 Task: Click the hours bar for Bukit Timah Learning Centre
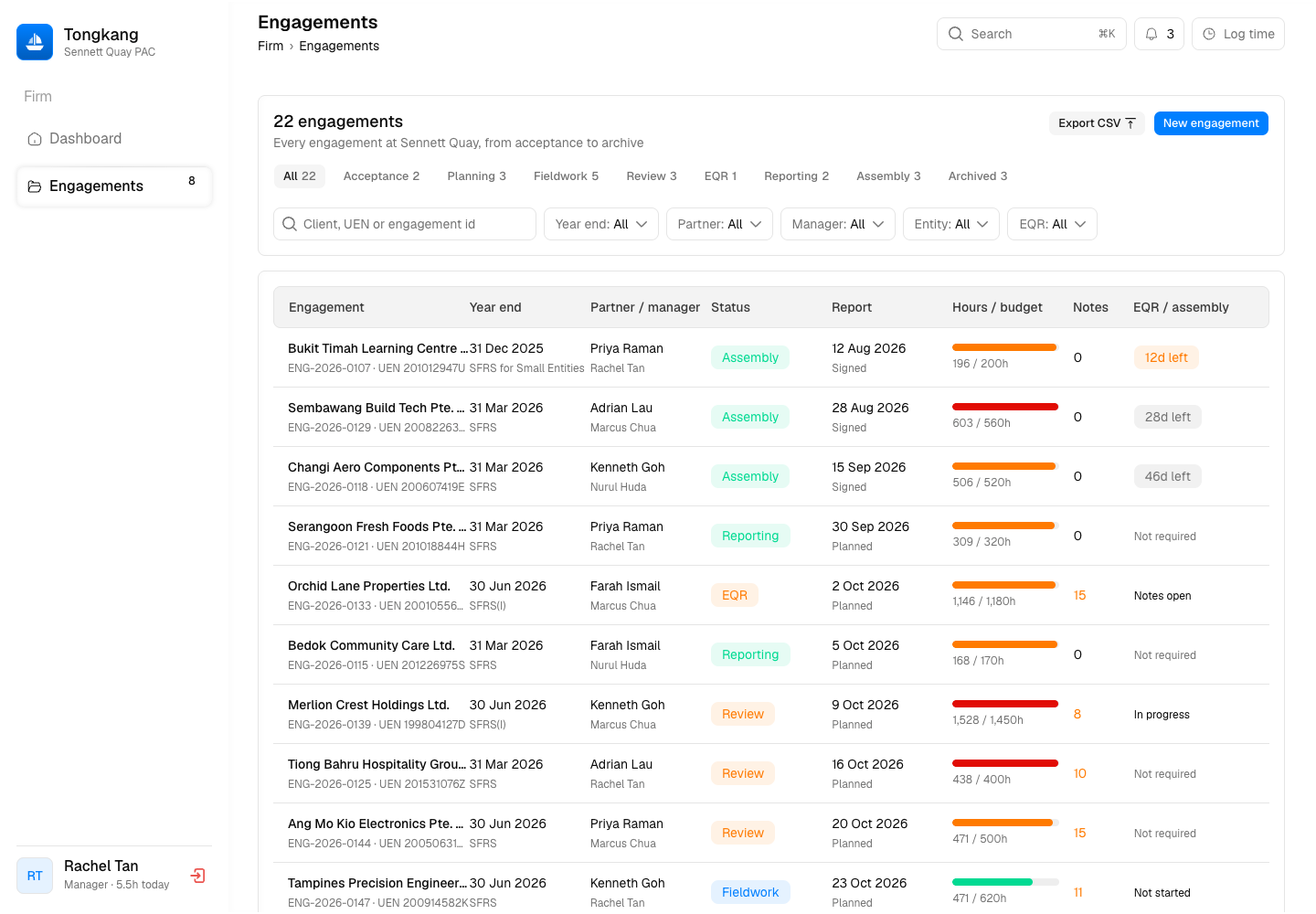click(x=1004, y=347)
